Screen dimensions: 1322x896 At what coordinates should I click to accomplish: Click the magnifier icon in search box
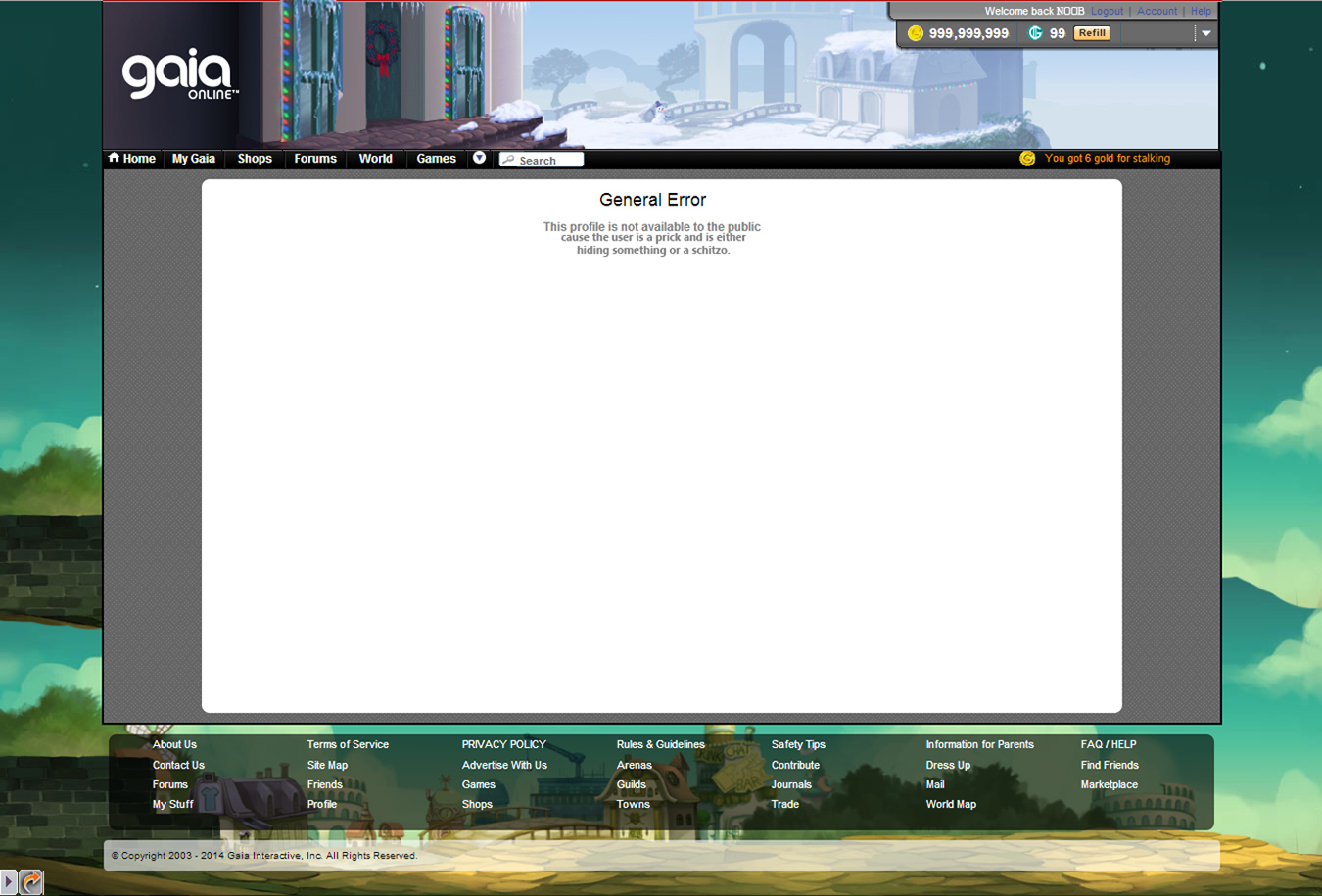point(508,160)
